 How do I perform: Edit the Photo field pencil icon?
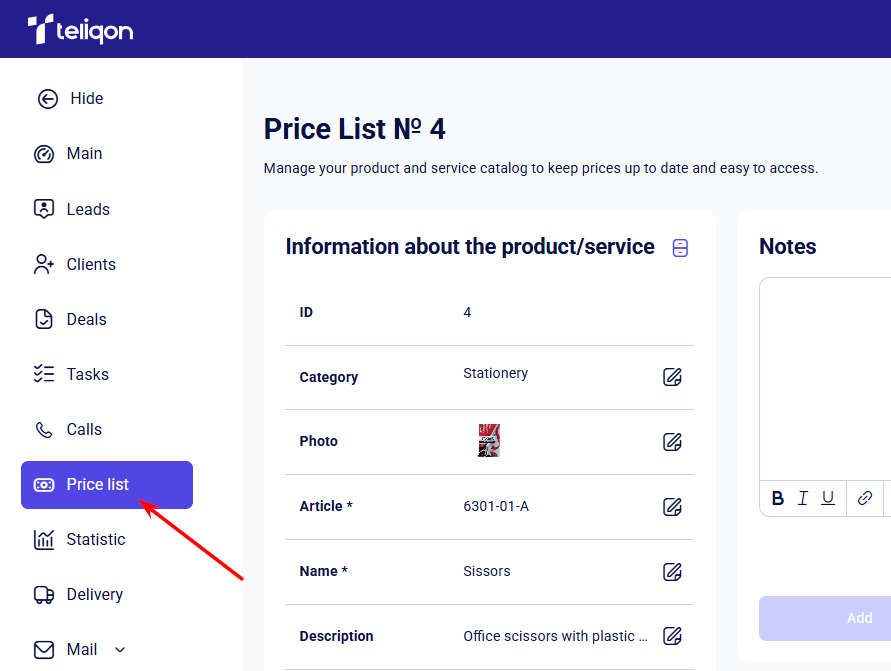pyautogui.click(x=673, y=441)
